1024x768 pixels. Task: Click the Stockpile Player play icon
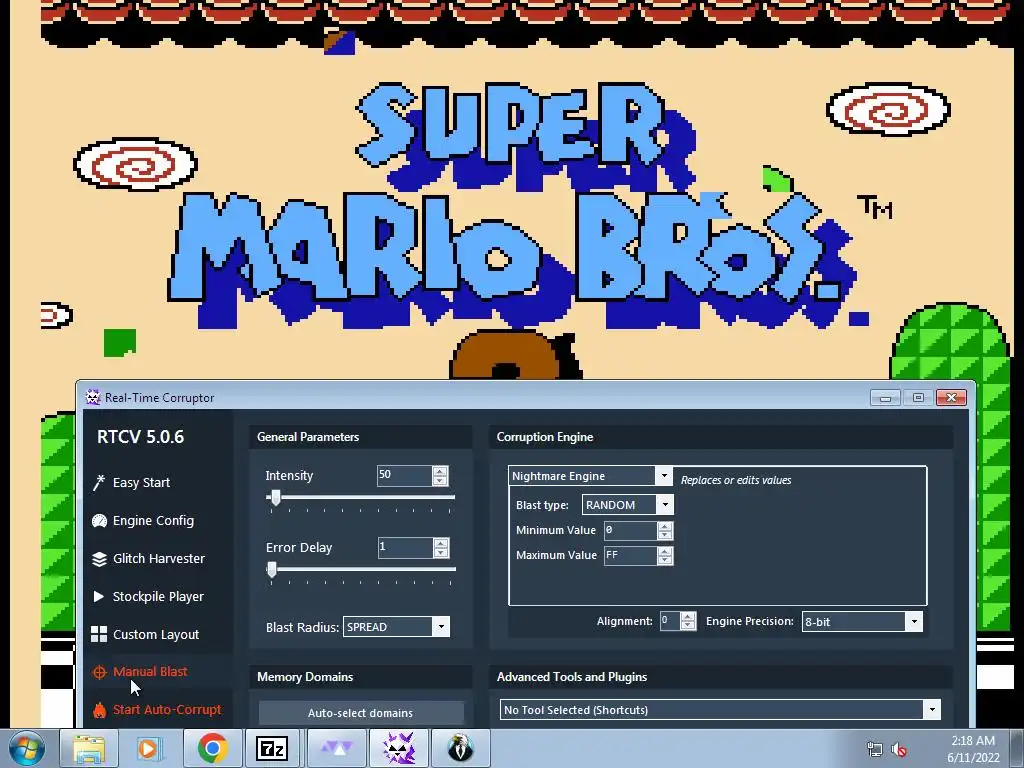(x=99, y=596)
